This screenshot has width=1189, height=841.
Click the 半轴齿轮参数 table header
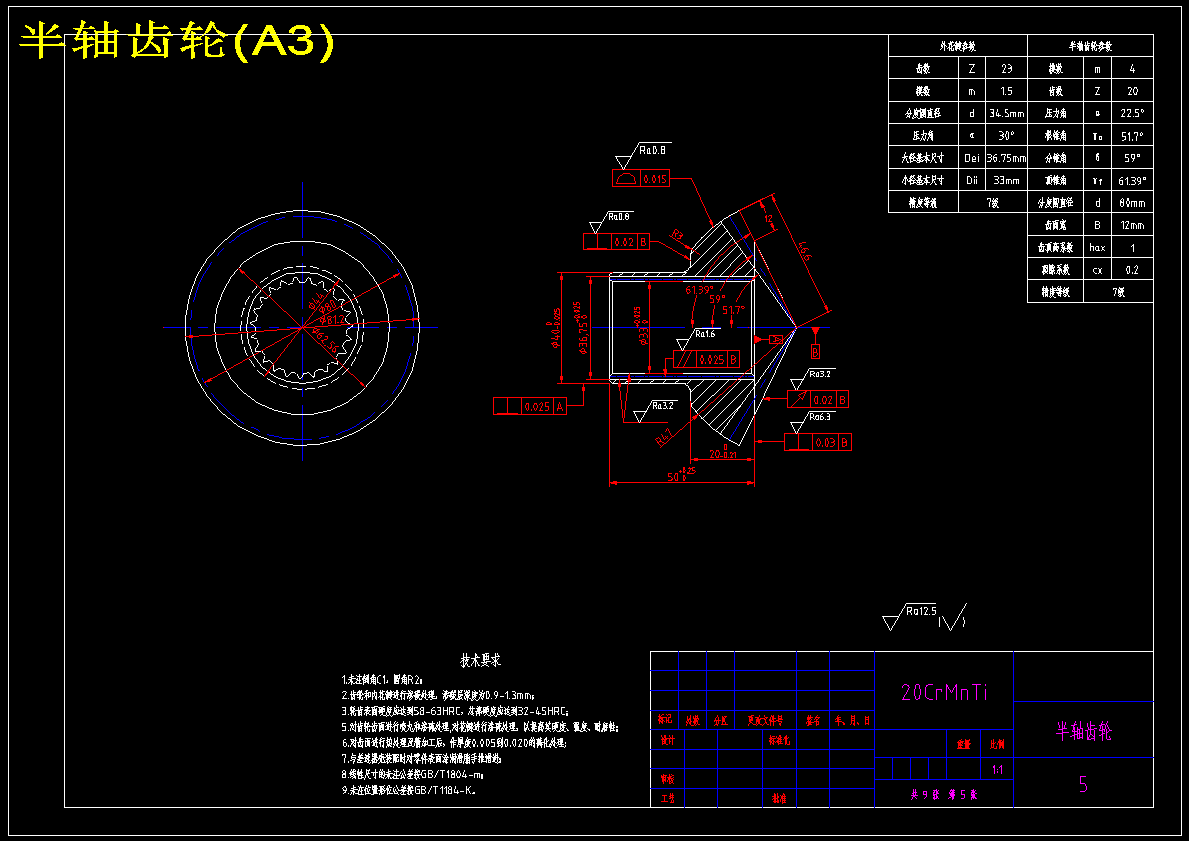pos(1090,46)
